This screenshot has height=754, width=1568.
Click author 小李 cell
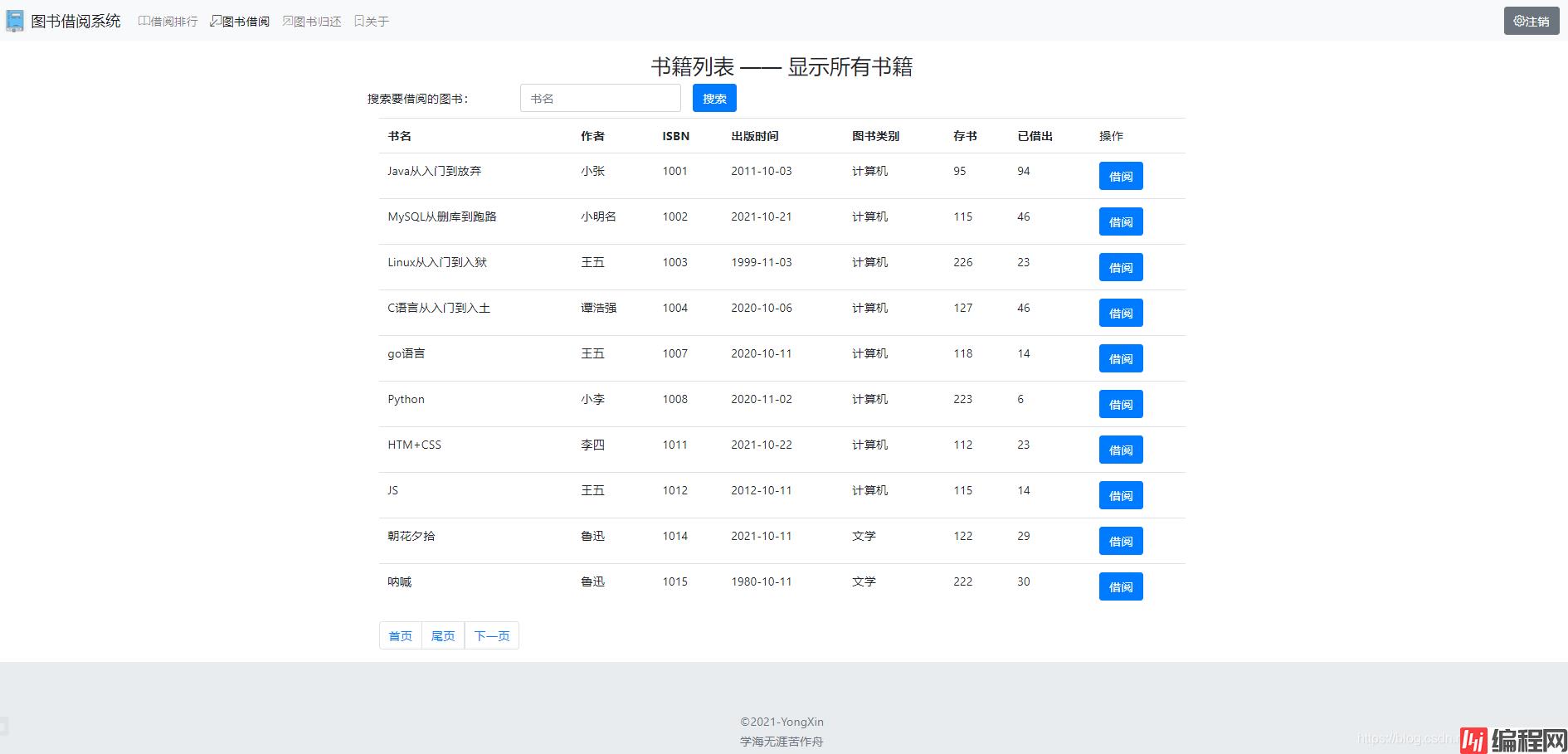[x=592, y=399]
